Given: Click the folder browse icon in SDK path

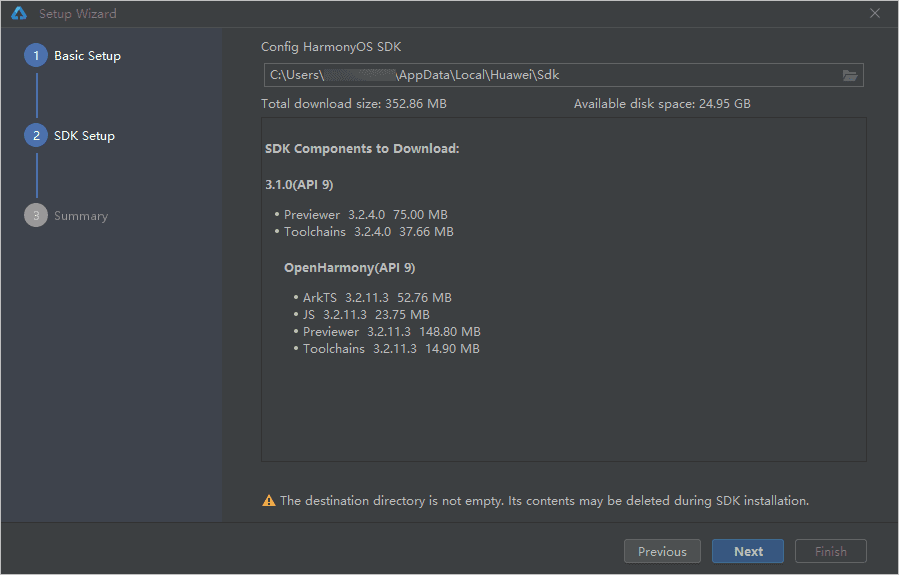Looking at the screenshot, I should [850, 75].
